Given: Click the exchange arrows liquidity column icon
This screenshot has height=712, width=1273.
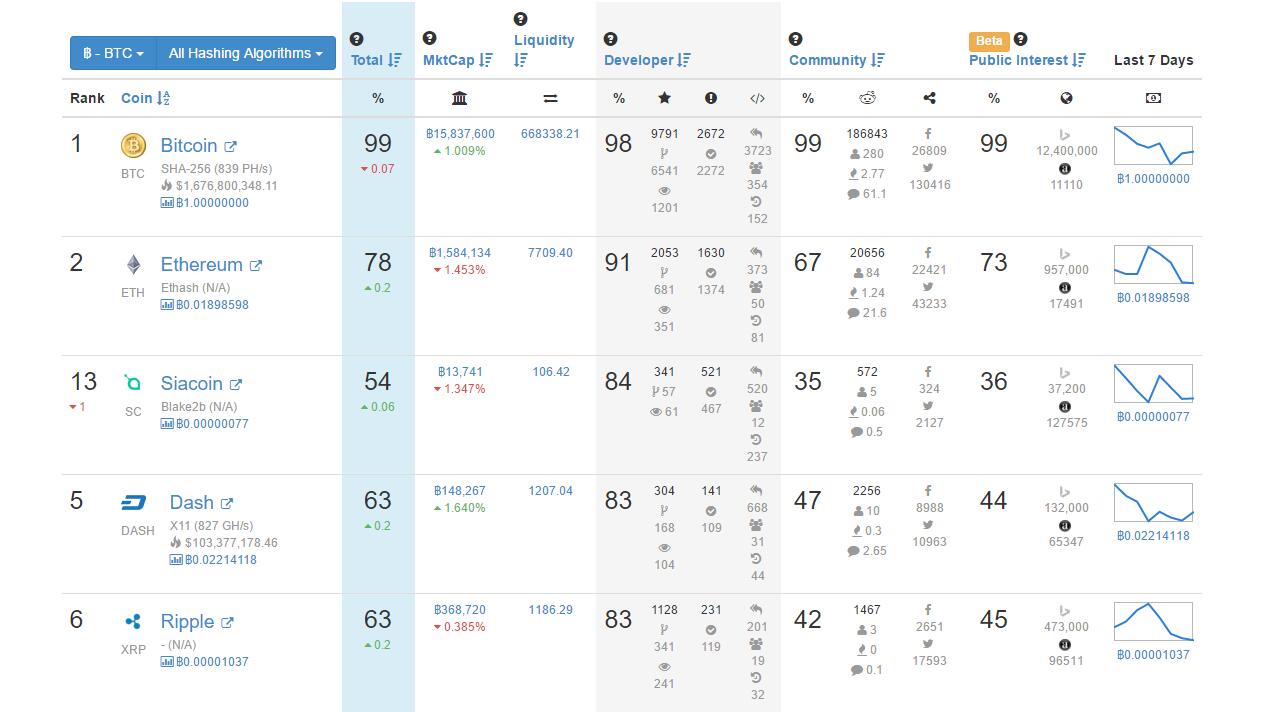Looking at the screenshot, I should 550,98.
